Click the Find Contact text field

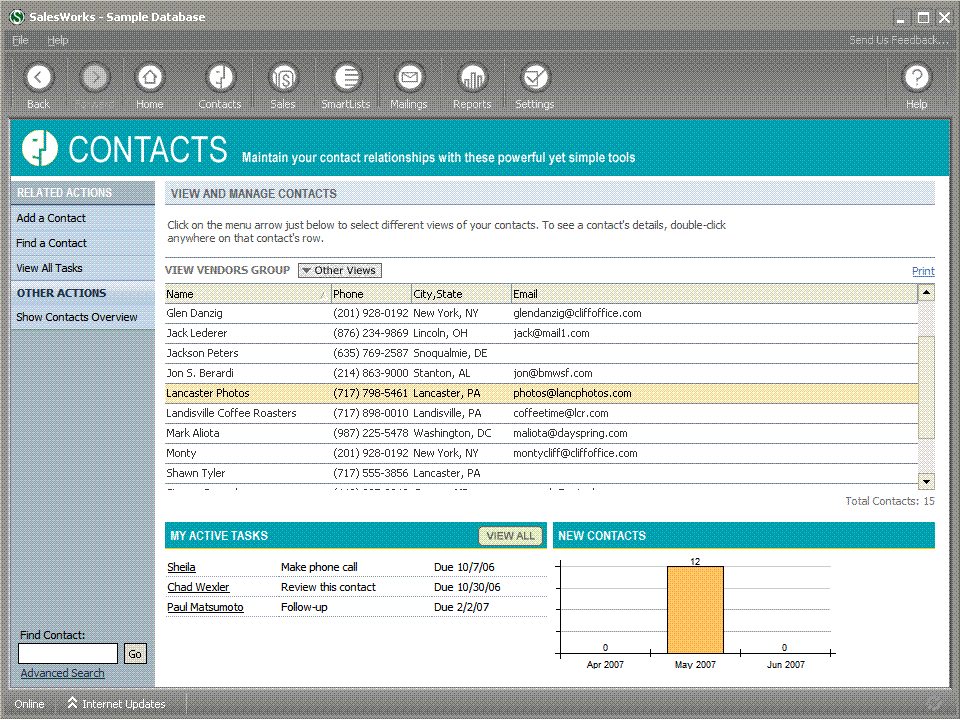click(68, 654)
